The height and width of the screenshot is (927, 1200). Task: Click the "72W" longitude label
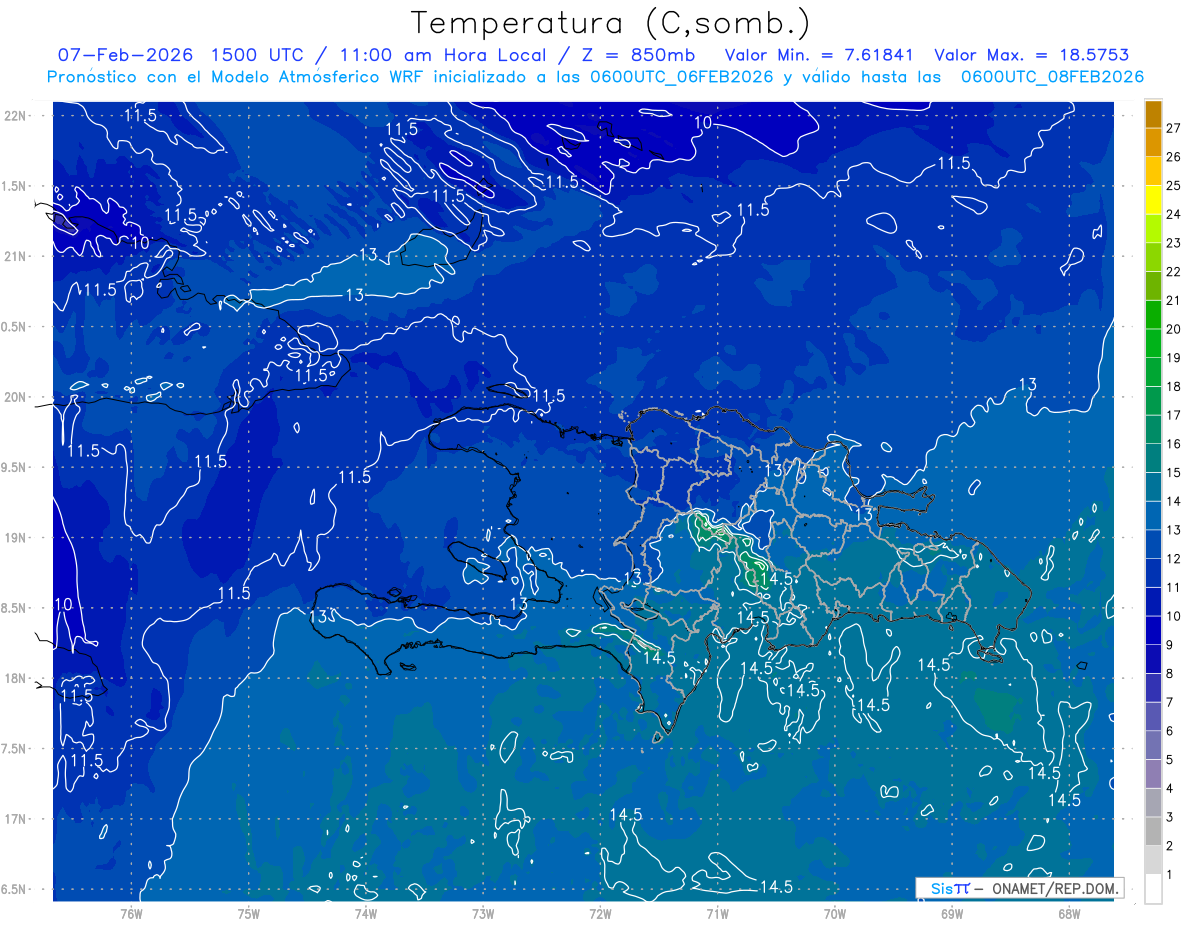(x=600, y=914)
